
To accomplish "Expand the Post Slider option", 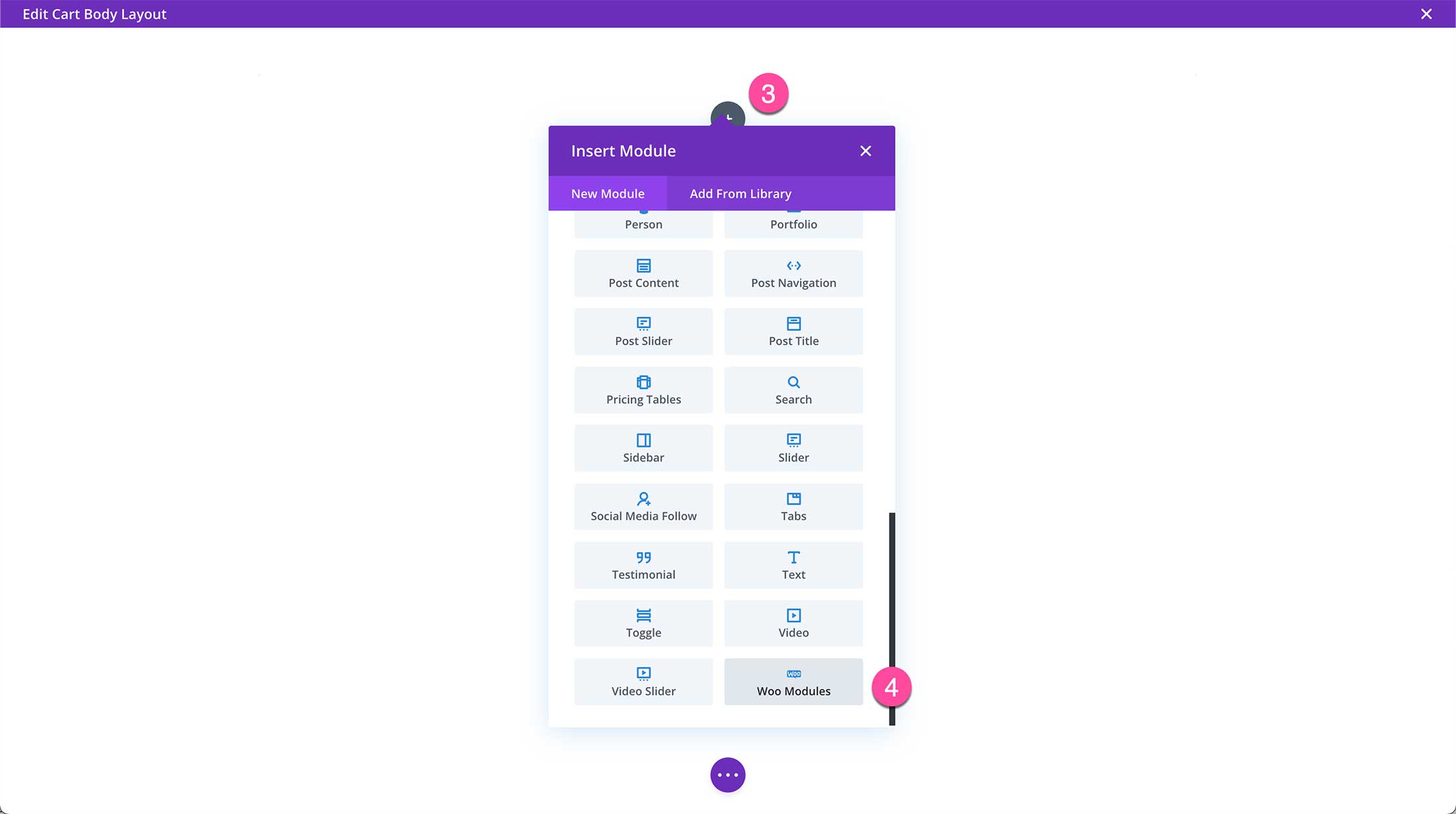I will click(644, 331).
